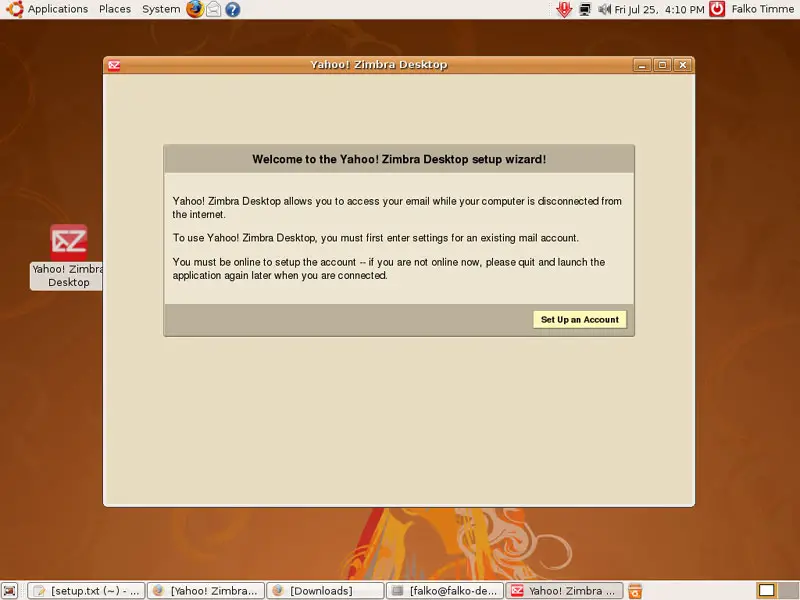This screenshot has height=600, width=800.
Task: Click the paragraph starting "Yahoo! Zimbra Desktop allows"
Action: point(397,208)
